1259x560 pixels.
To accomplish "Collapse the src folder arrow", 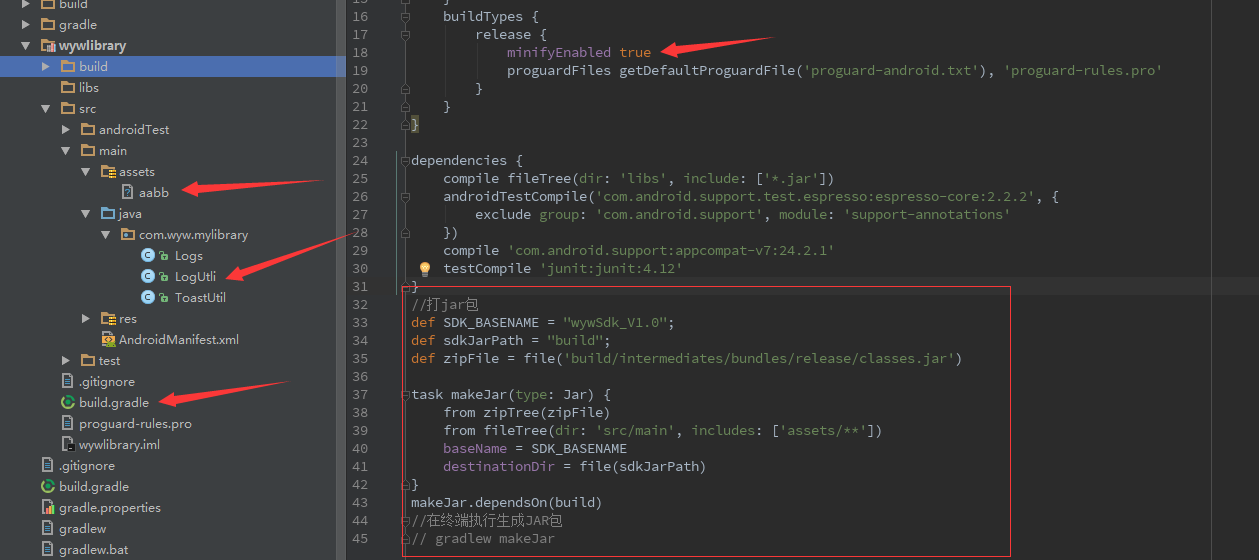I will coord(46,108).
